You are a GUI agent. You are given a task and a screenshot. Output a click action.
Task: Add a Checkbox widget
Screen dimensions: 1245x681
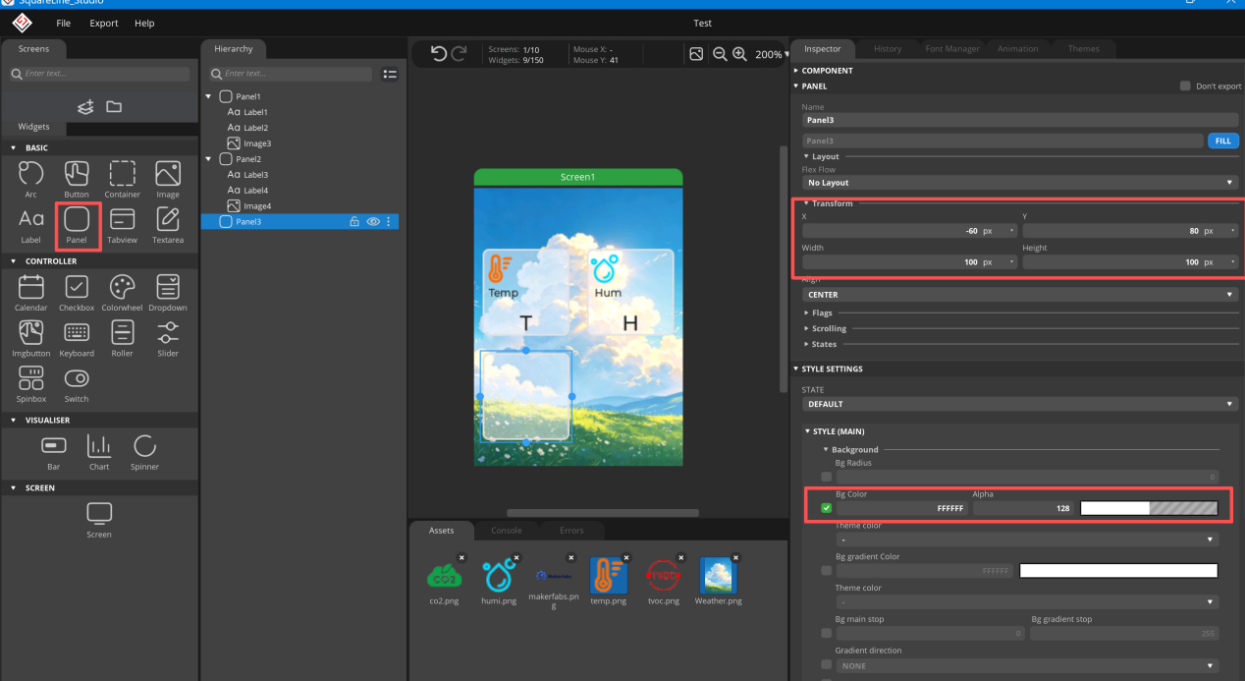click(77, 293)
